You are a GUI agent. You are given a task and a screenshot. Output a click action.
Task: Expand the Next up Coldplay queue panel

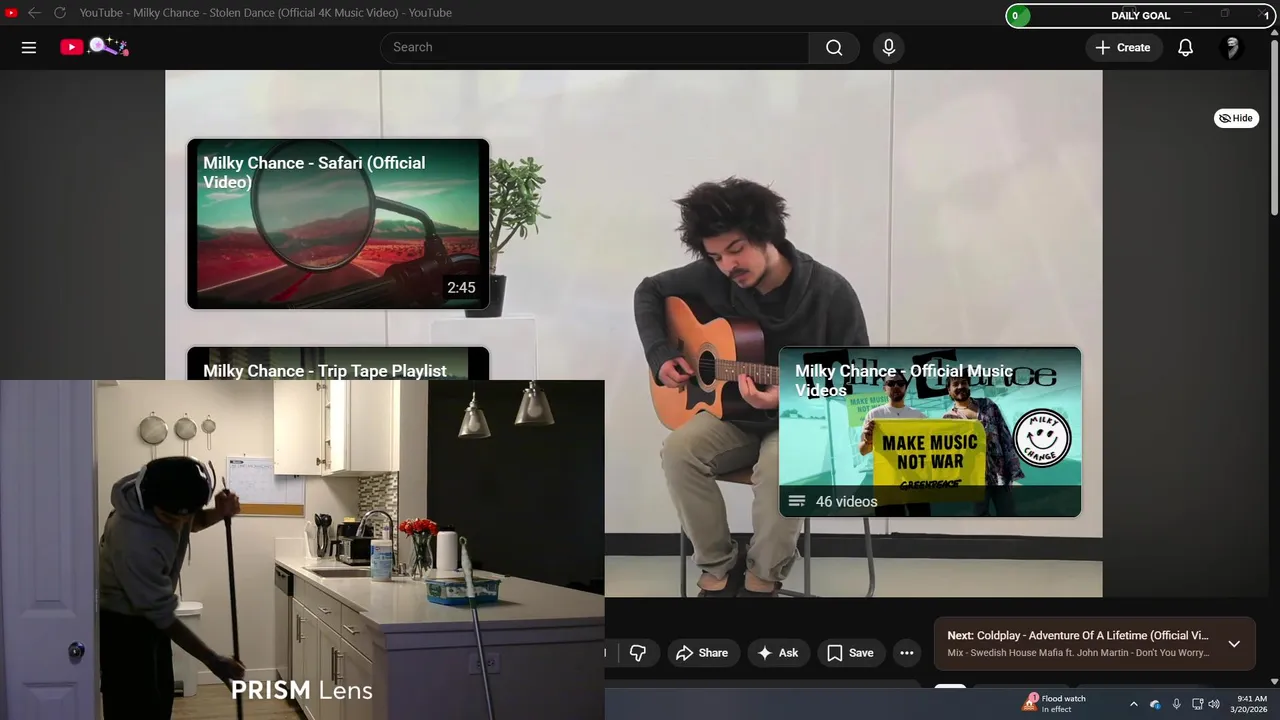point(1234,644)
